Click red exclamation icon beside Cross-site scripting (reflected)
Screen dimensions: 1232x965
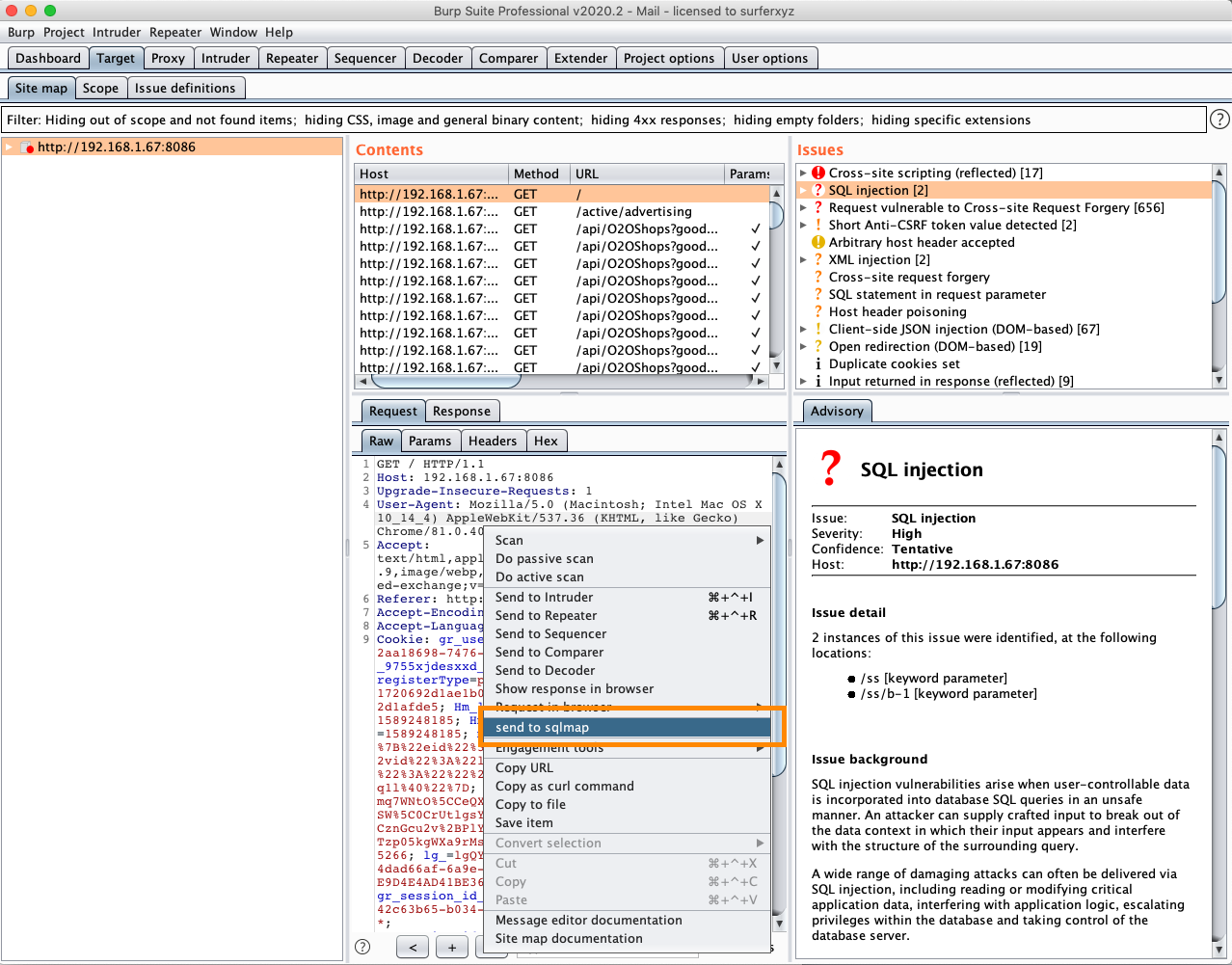pos(818,174)
